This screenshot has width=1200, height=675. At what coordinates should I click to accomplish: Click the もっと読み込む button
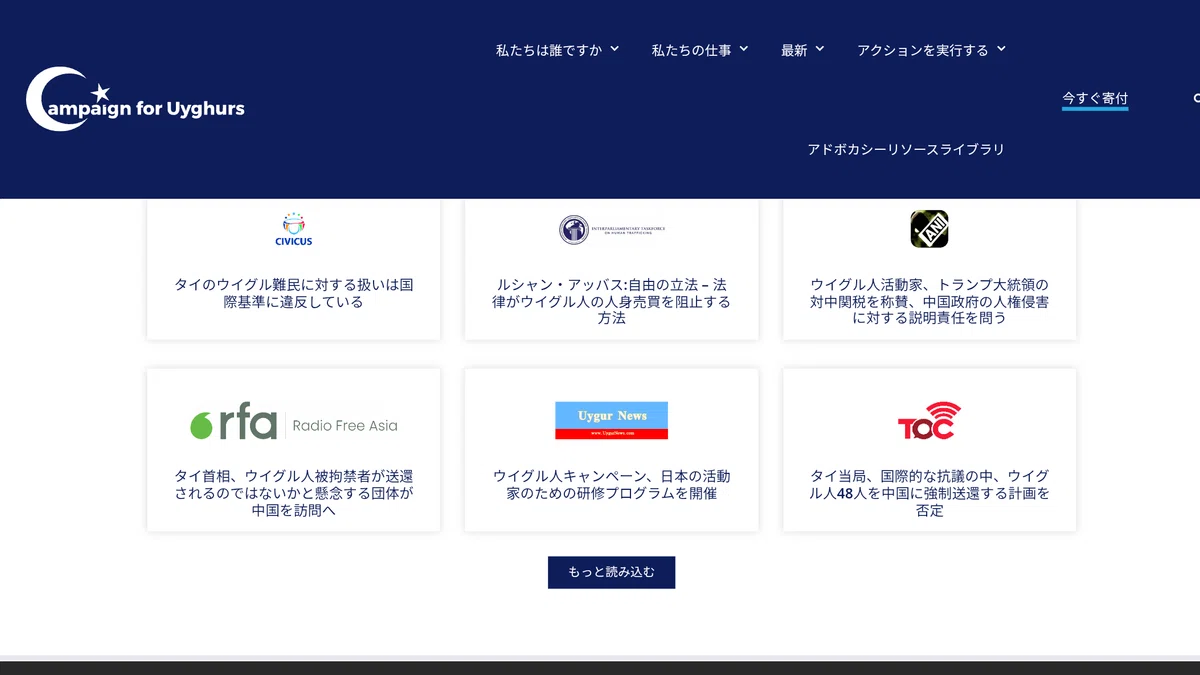coord(611,572)
